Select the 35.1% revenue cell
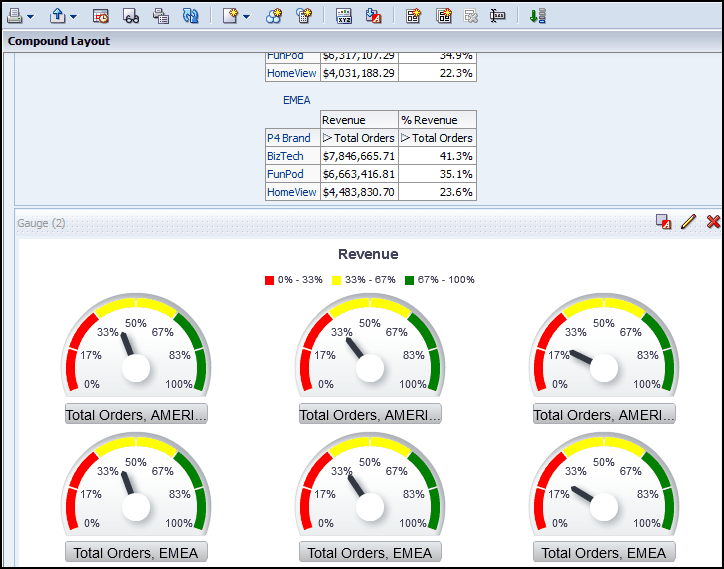This screenshot has width=724, height=569. tap(437, 174)
